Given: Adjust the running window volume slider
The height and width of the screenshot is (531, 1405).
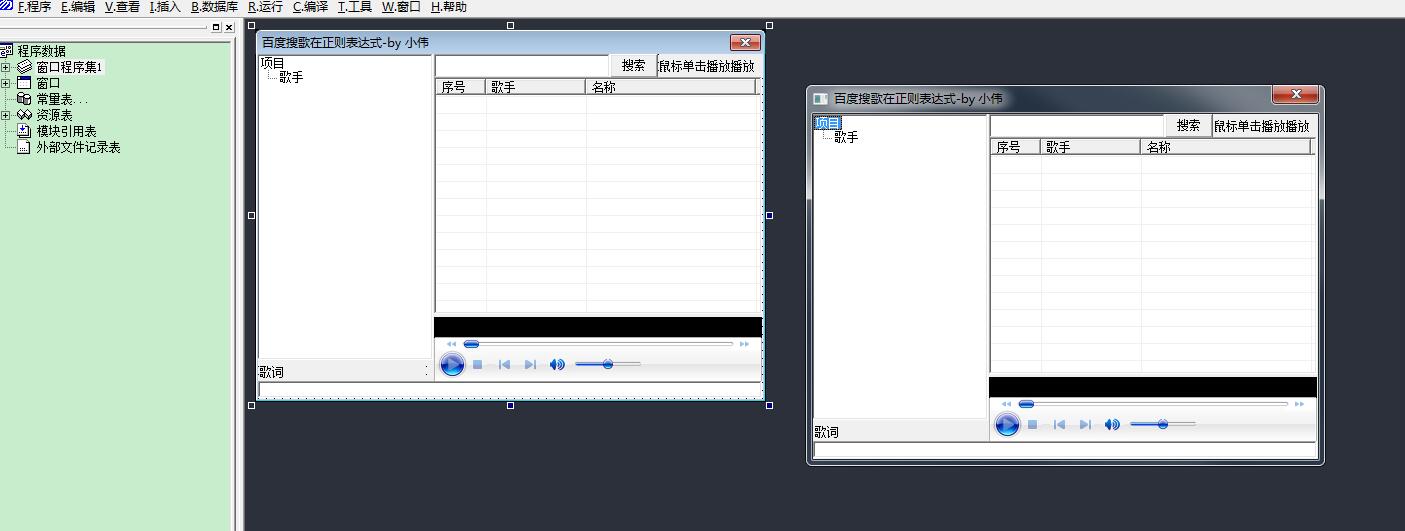Looking at the screenshot, I should point(1163,424).
